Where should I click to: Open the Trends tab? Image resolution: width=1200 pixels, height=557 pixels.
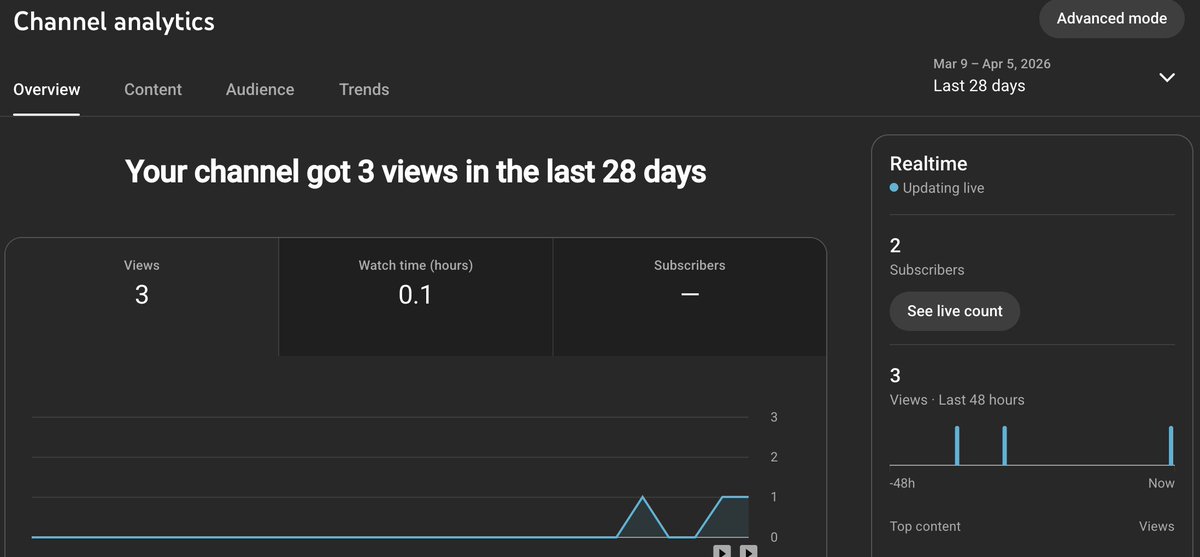(x=364, y=89)
